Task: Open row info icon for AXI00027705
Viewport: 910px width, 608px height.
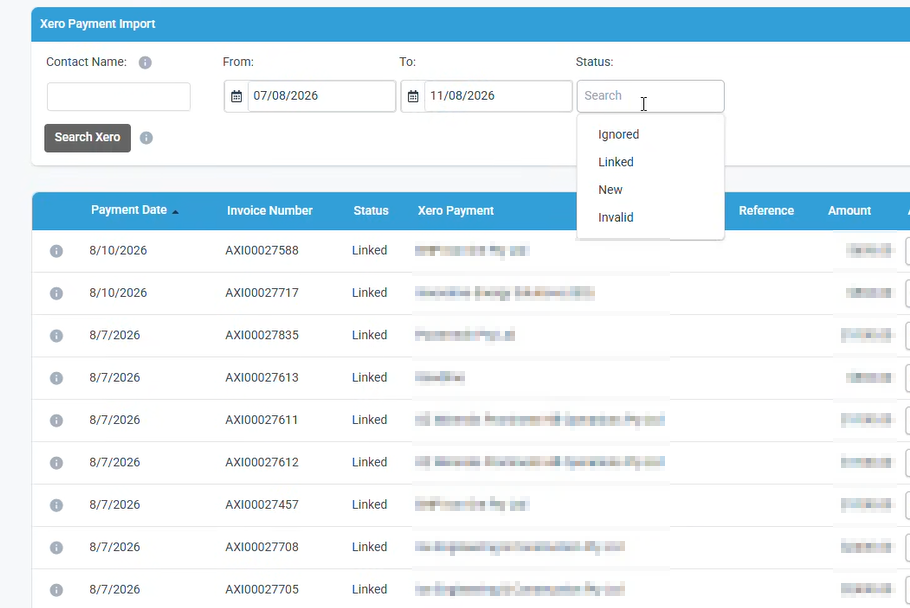Action: (x=56, y=590)
